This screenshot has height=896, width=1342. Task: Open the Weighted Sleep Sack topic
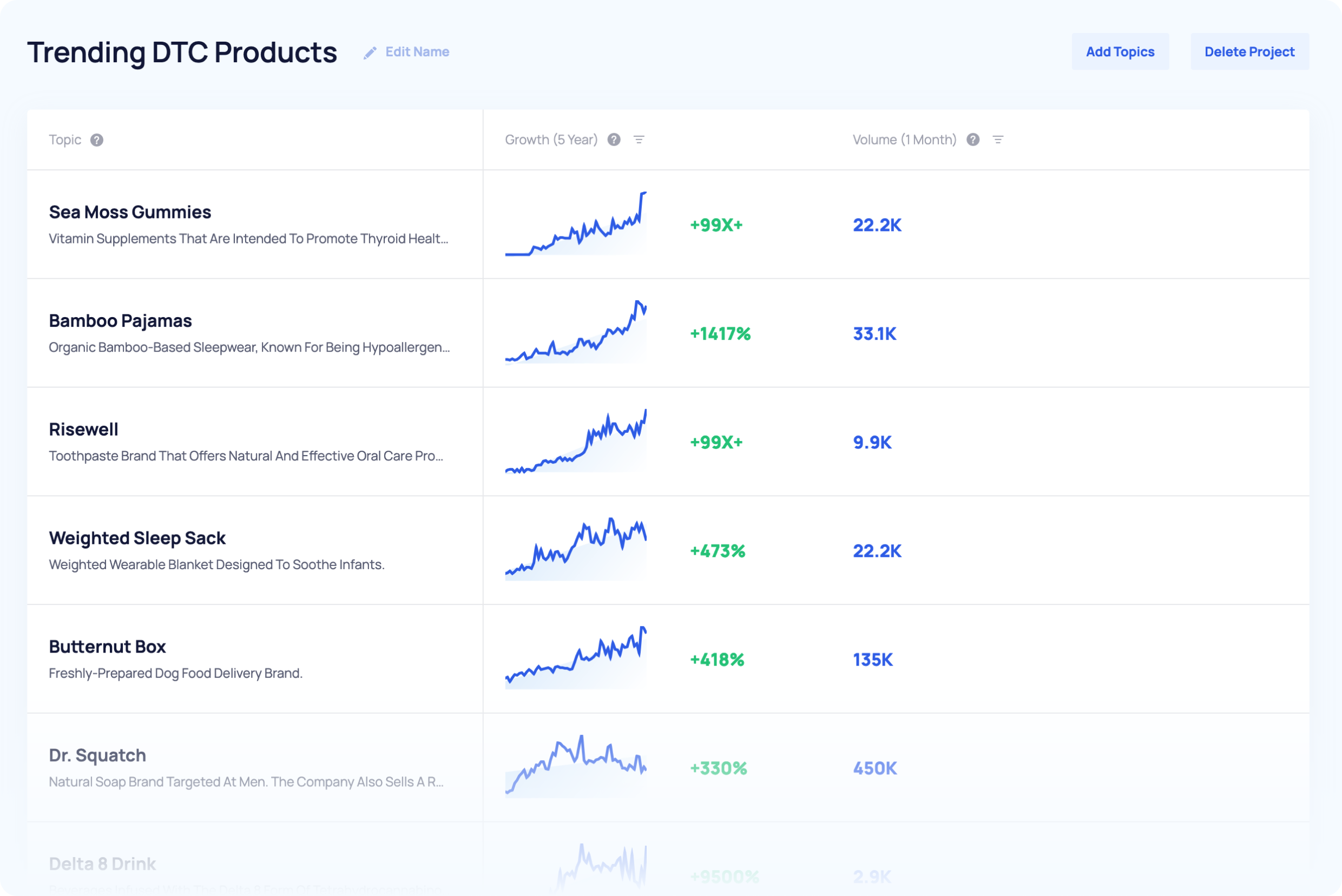click(137, 538)
